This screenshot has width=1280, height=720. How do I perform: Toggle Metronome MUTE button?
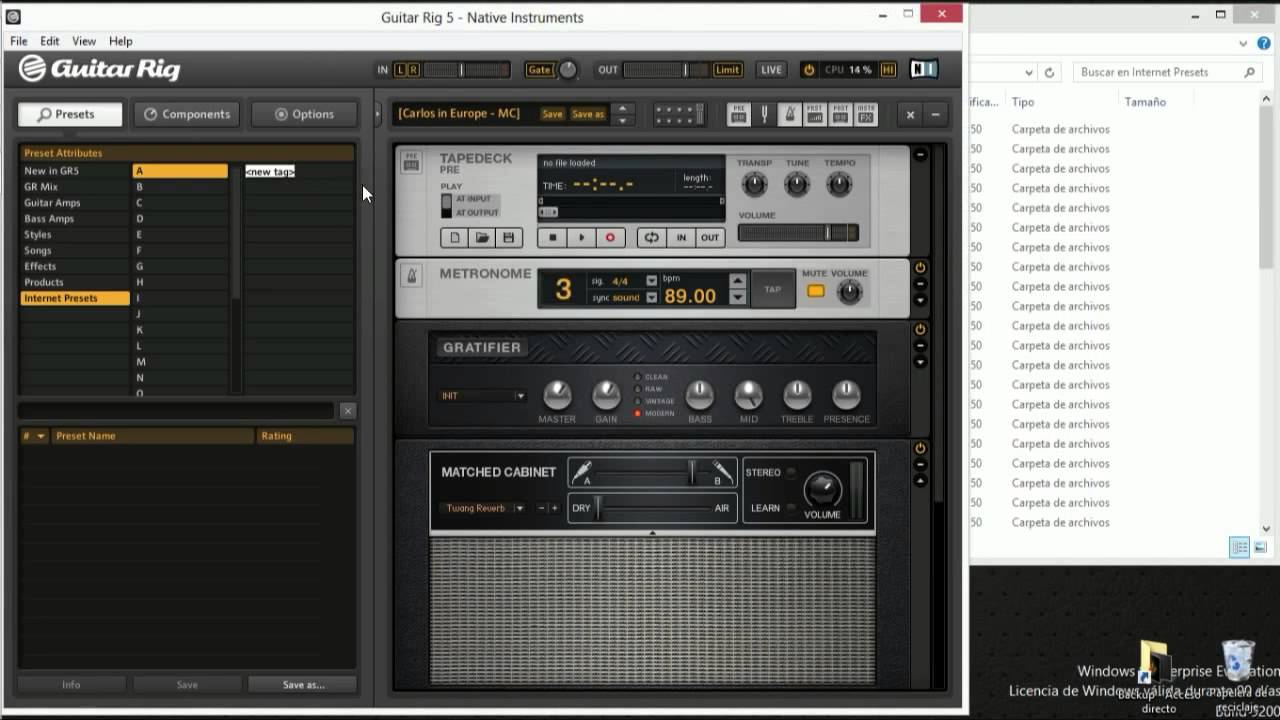[816, 291]
